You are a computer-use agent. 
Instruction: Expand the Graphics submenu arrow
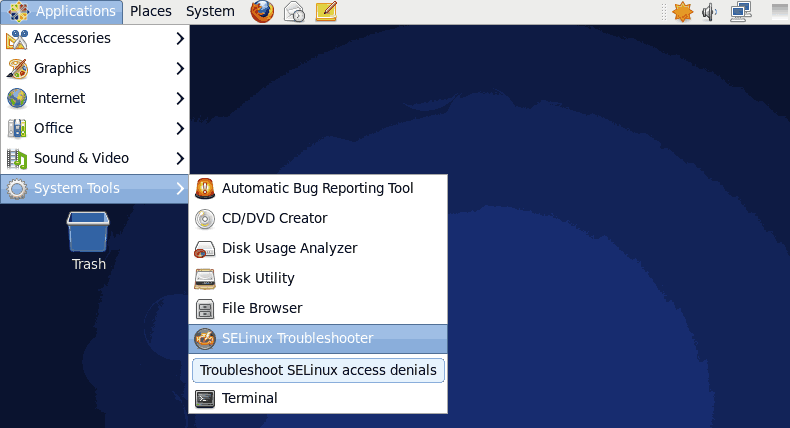tap(180, 68)
